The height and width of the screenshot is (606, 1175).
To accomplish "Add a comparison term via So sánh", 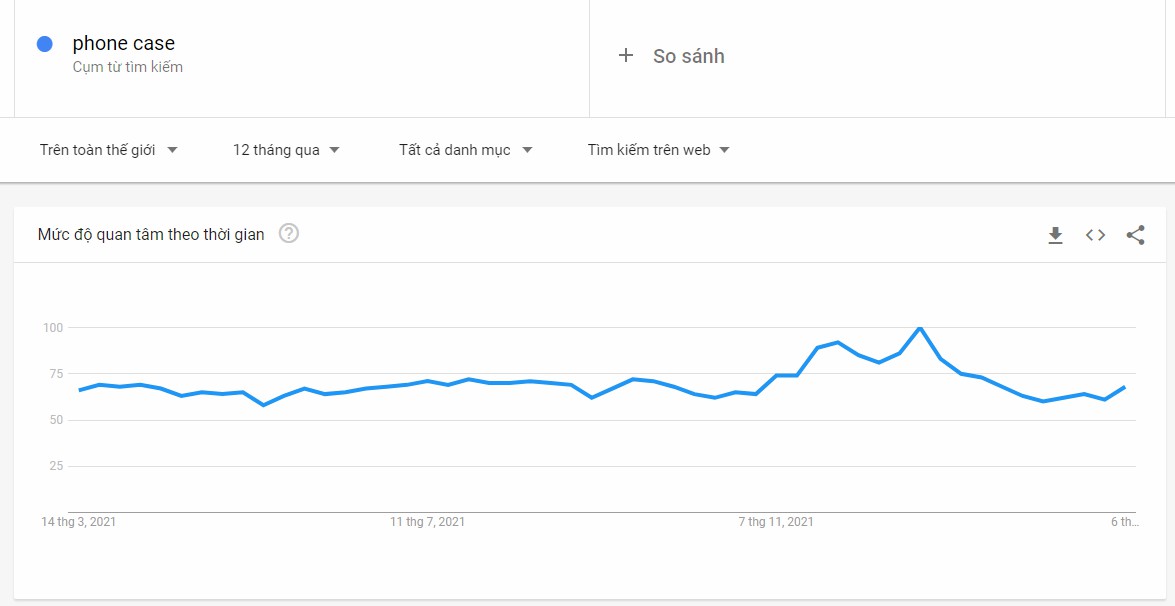I will (x=686, y=56).
